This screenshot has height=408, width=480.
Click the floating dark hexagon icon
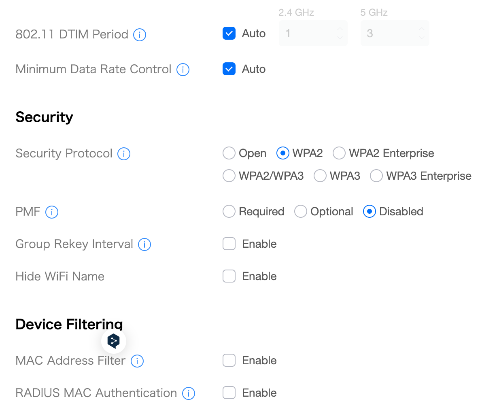pyautogui.click(x=114, y=341)
